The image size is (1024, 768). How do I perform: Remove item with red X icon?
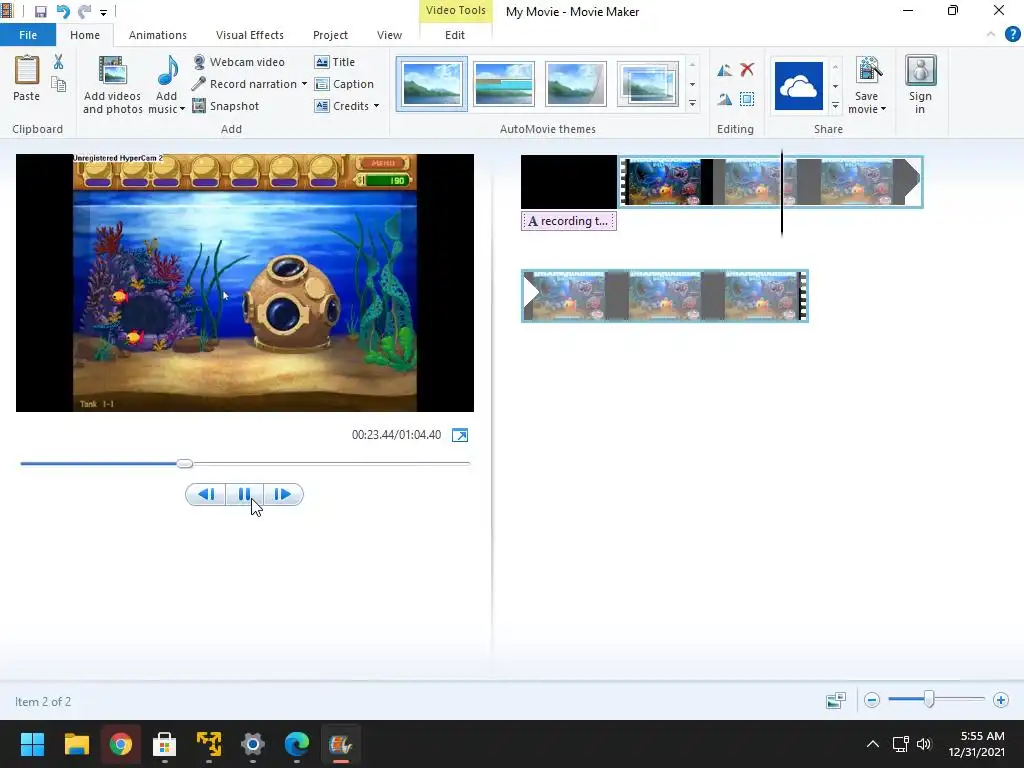pyautogui.click(x=747, y=70)
